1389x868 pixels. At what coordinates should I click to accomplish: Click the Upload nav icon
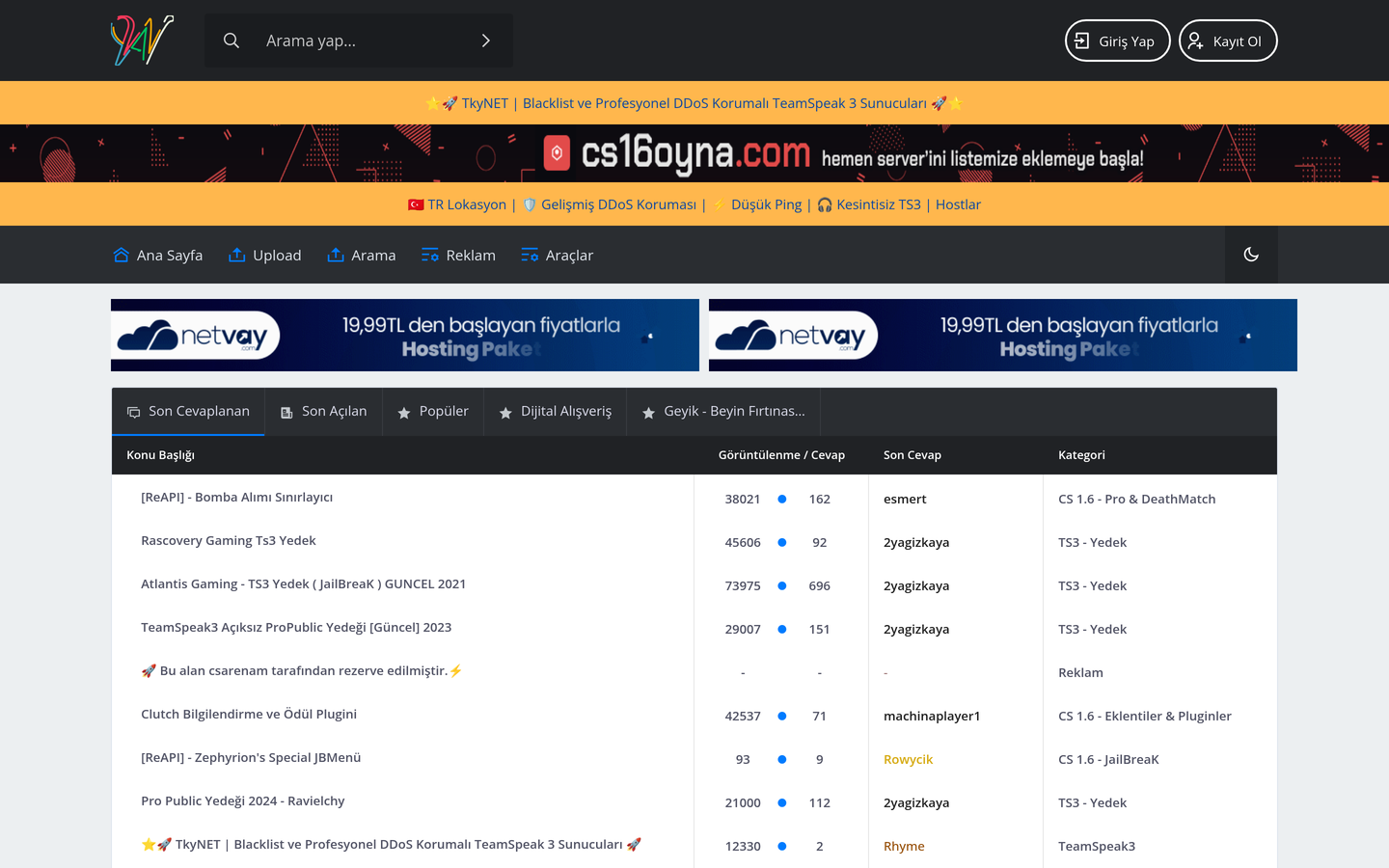[236, 255]
